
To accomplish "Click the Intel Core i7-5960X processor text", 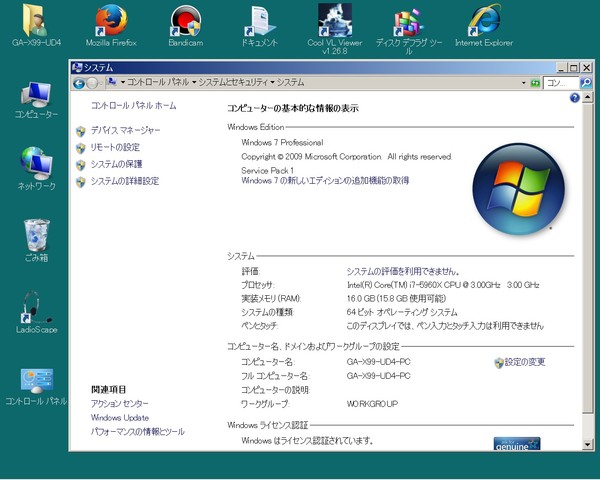I will point(443,285).
